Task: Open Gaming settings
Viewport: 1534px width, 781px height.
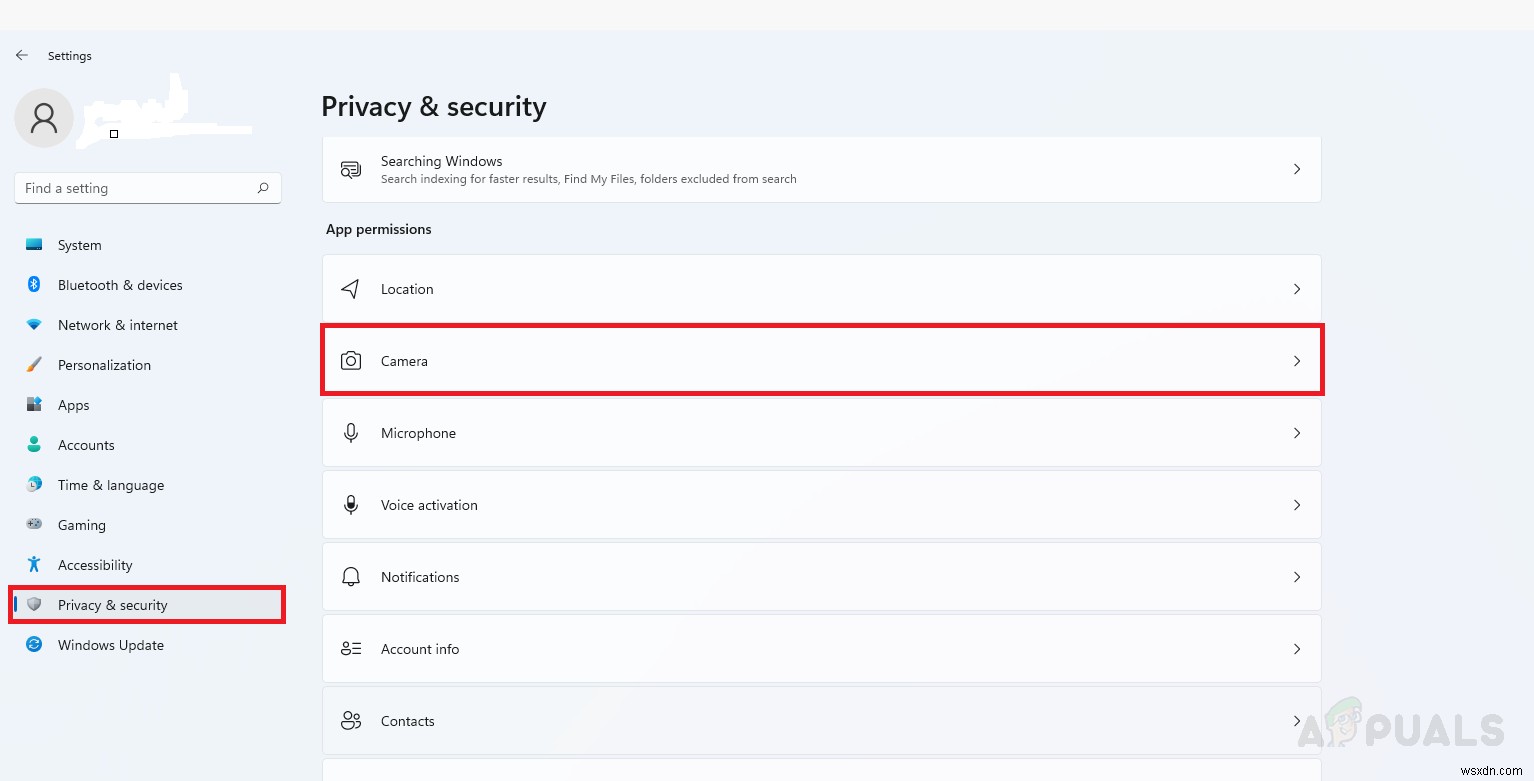Action: pos(81,525)
